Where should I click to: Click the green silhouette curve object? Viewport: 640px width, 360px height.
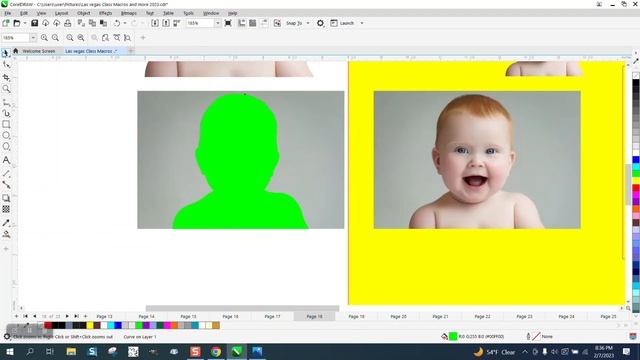240,163
